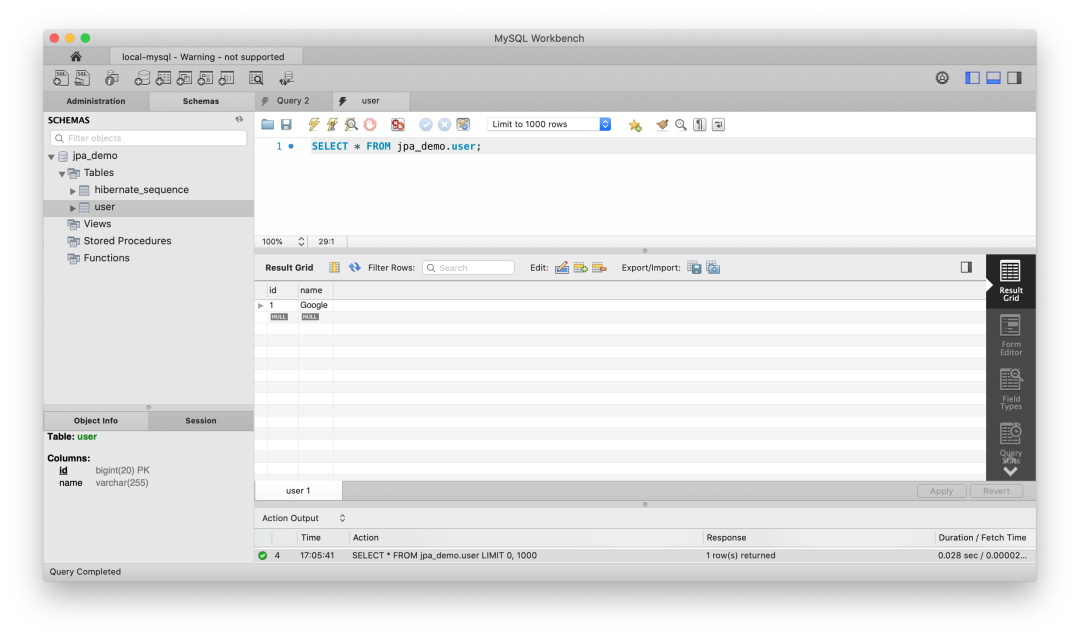Expand the user table node
This screenshot has width=1080, height=639.
(x=72, y=207)
